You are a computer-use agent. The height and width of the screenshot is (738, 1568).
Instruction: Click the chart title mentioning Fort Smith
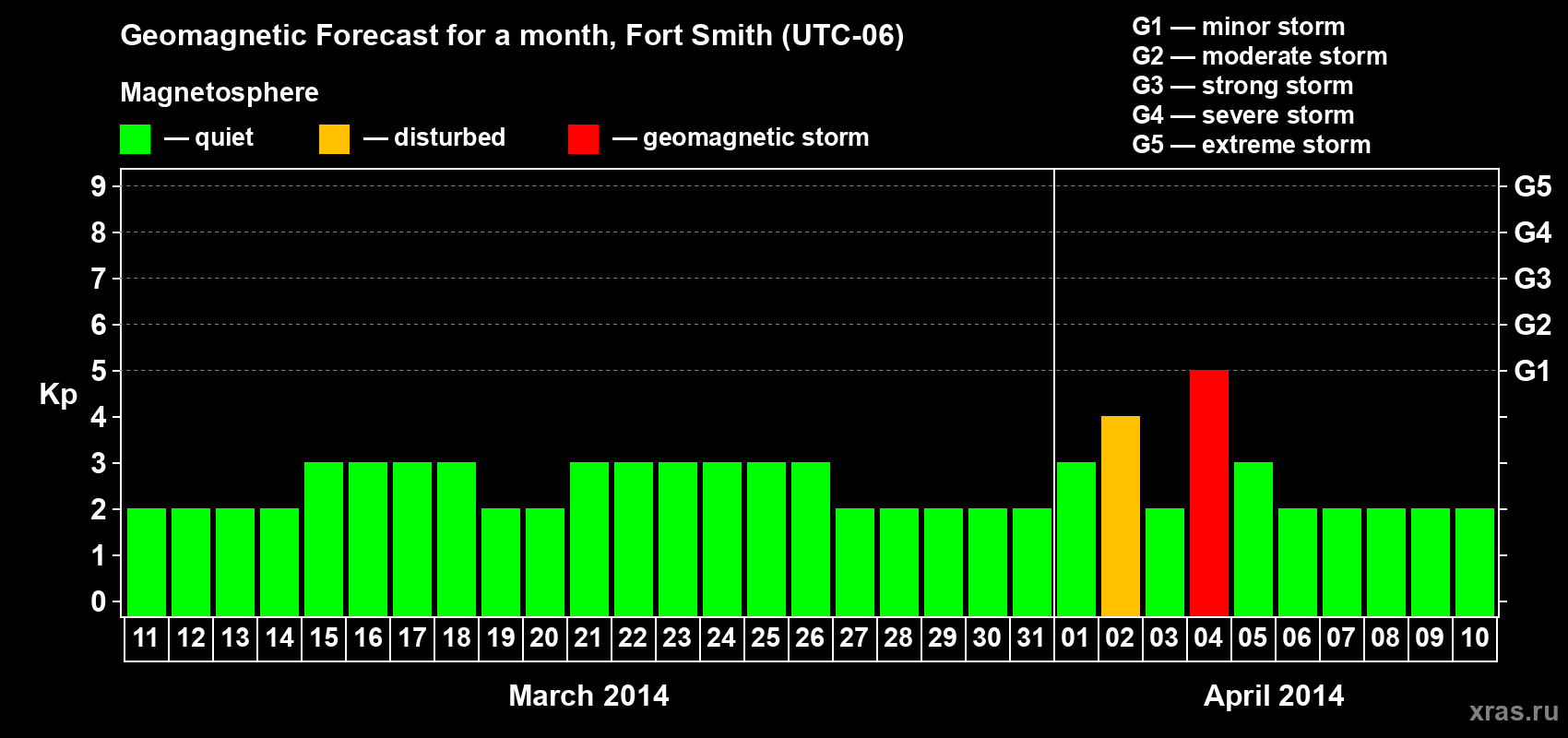pyautogui.click(x=512, y=35)
